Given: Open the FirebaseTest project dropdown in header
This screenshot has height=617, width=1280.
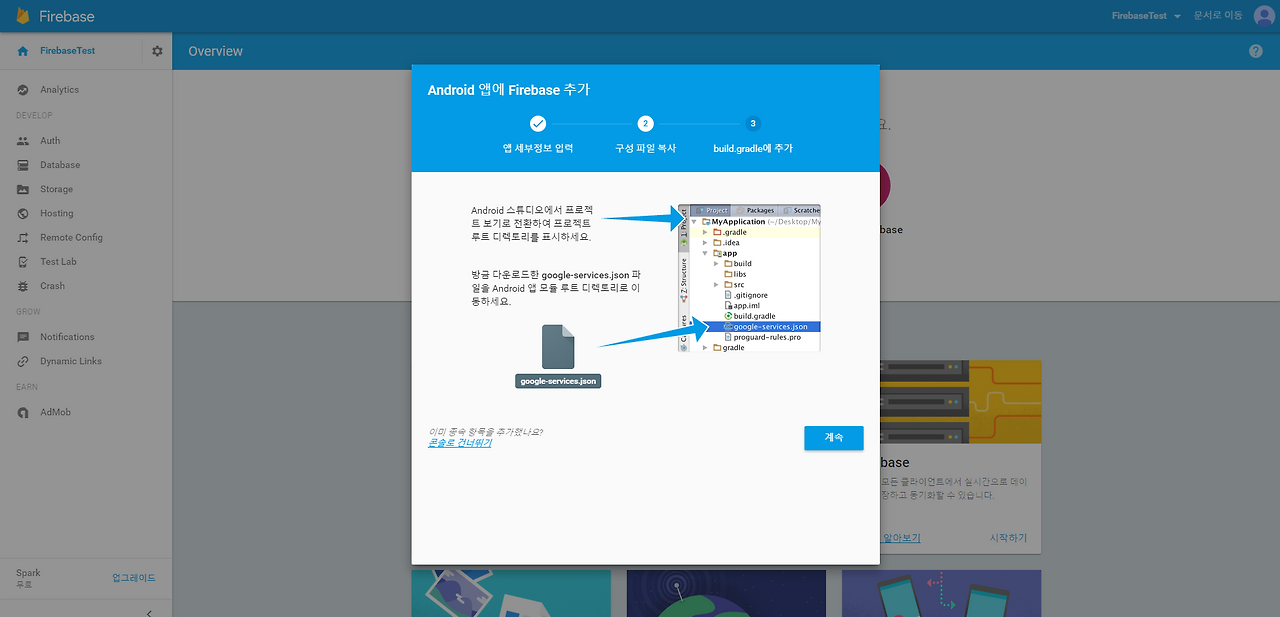Looking at the screenshot, I should coord(1146,16).
